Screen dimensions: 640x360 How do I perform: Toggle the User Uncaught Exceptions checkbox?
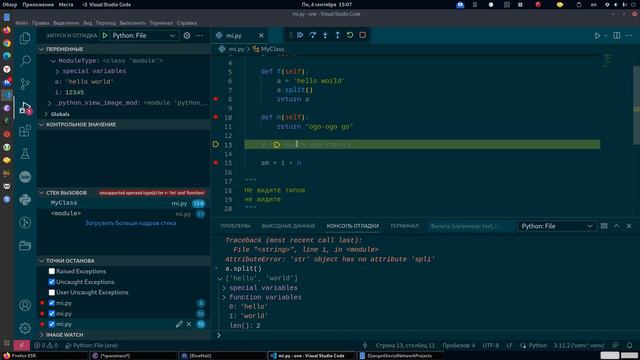tap(52, 292)
